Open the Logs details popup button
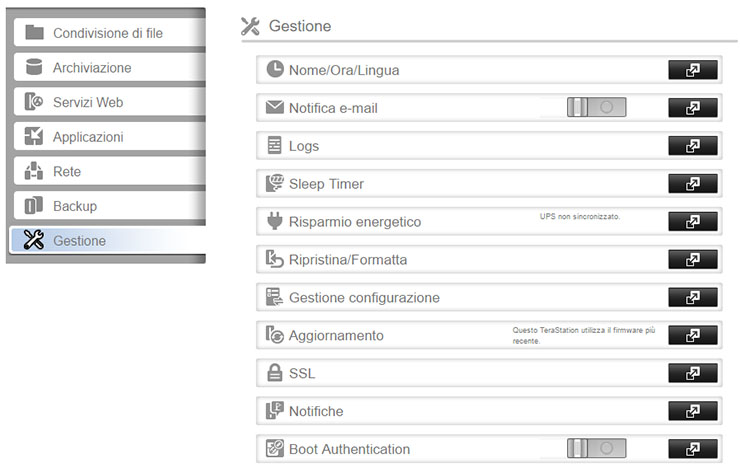 (692, 146)
